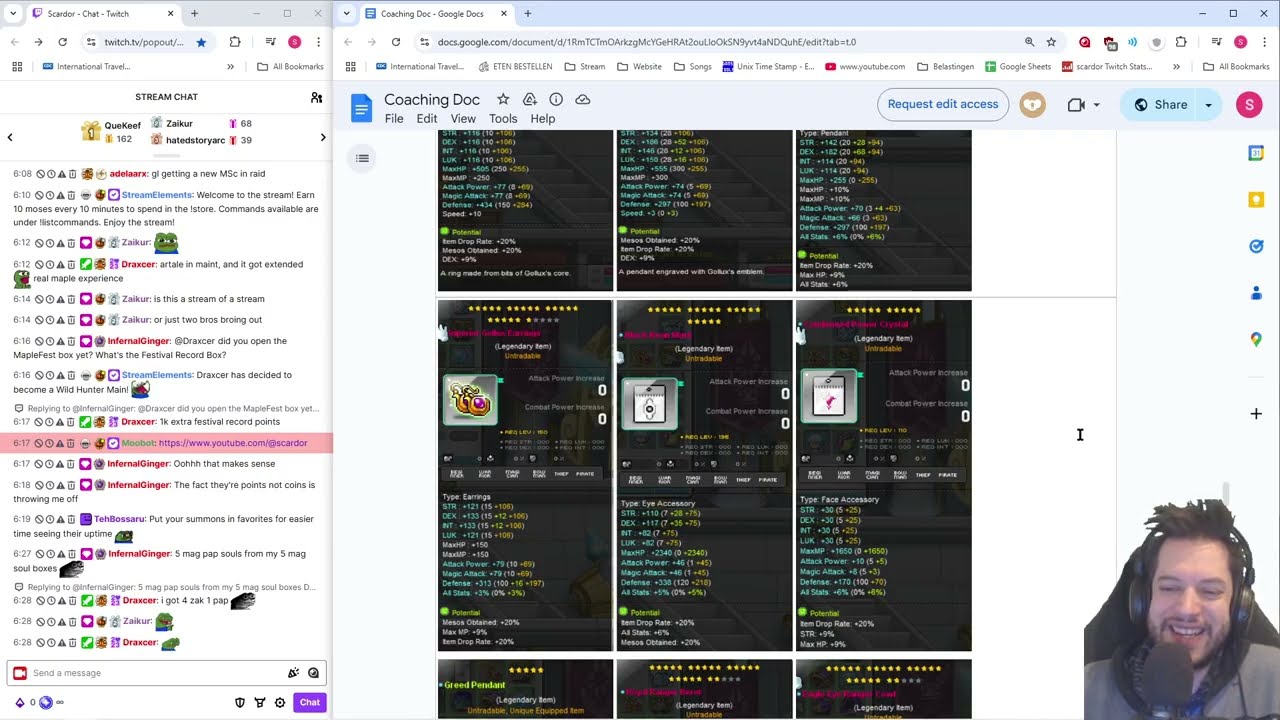Bookmark the Docs page with star icon

click(1051, 42)
